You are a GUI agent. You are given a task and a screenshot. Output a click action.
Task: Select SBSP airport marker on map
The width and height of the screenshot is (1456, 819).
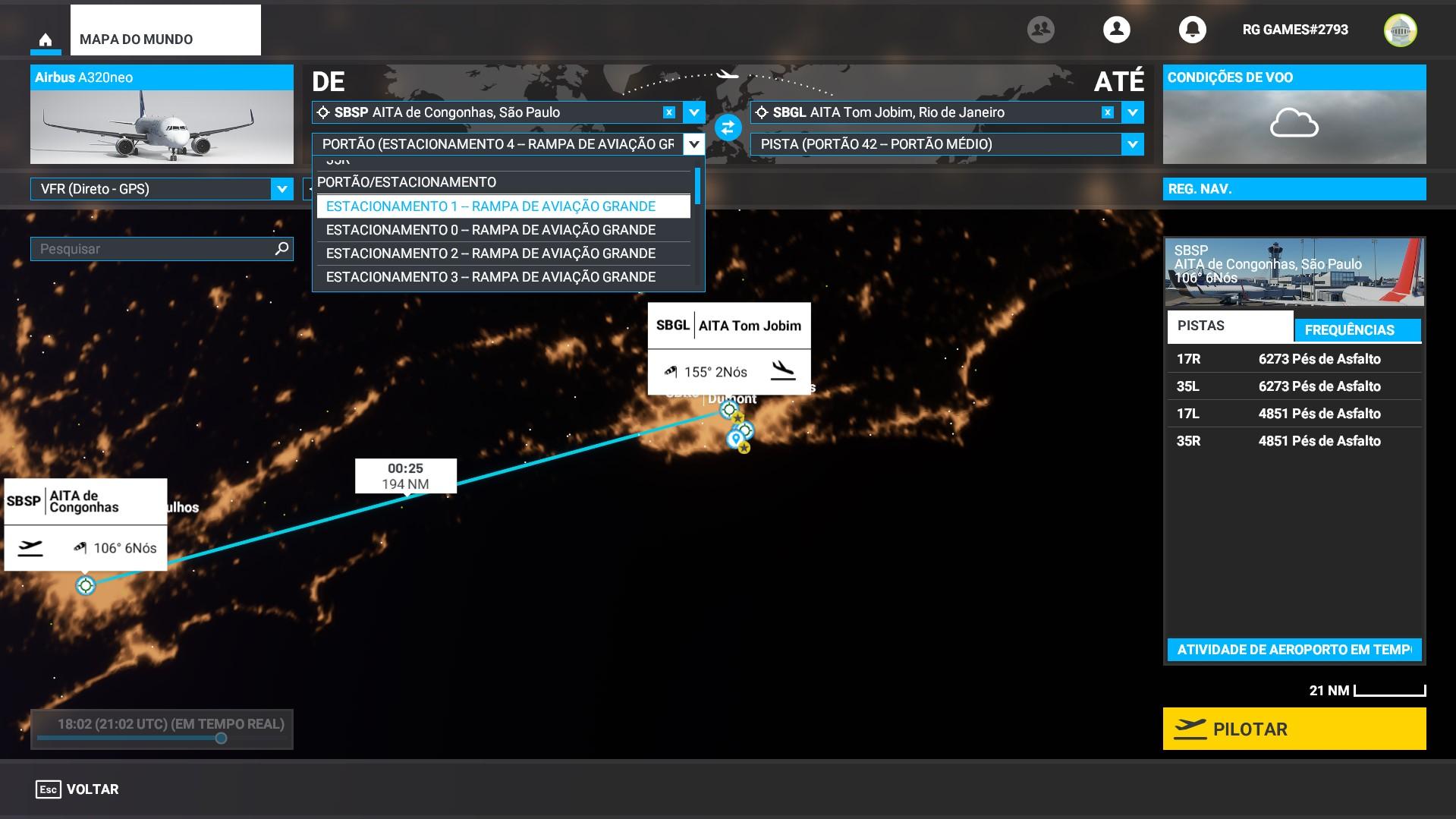pyautogui.click(x=86, y=585)
